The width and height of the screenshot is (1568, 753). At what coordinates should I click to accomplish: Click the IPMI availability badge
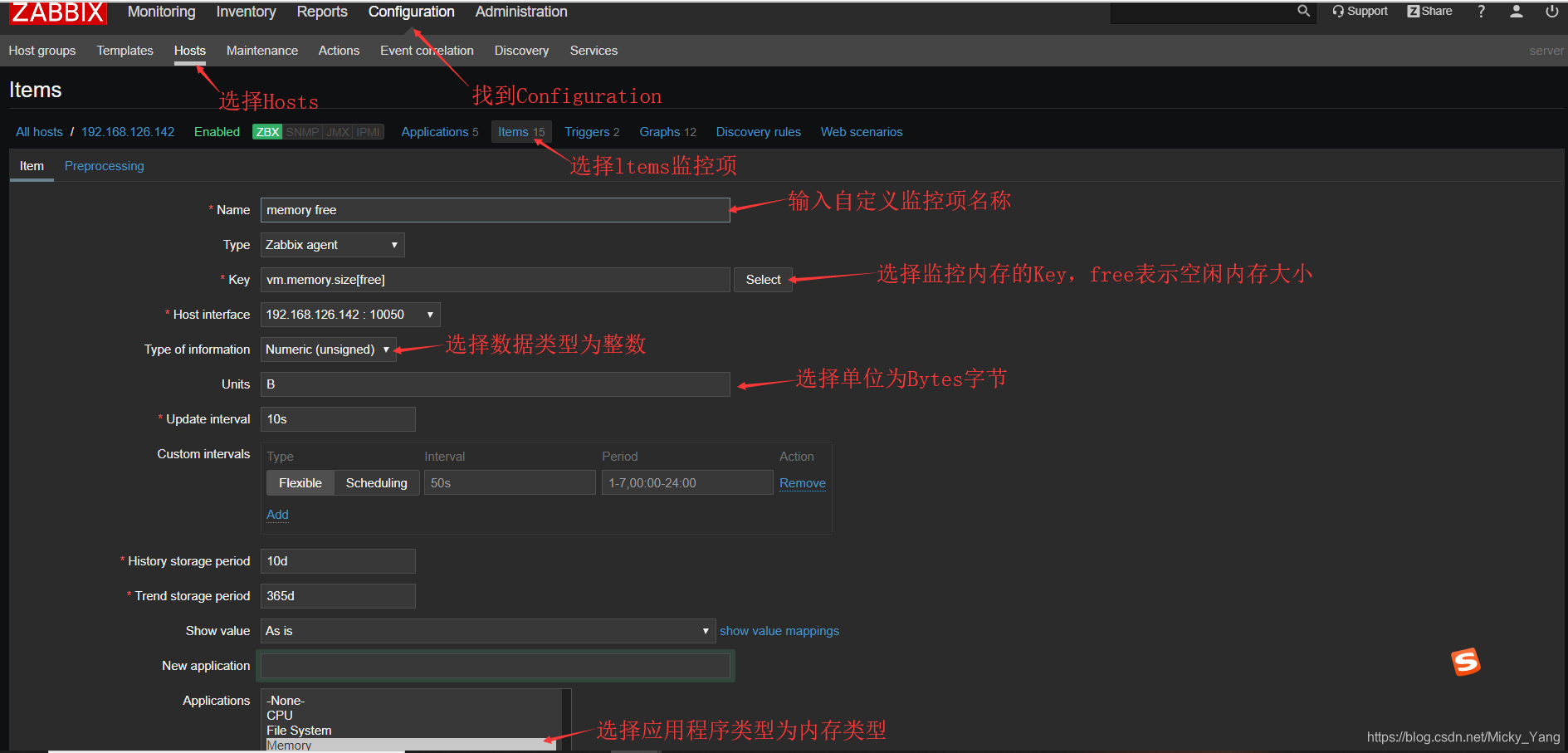tap(368, 132)
